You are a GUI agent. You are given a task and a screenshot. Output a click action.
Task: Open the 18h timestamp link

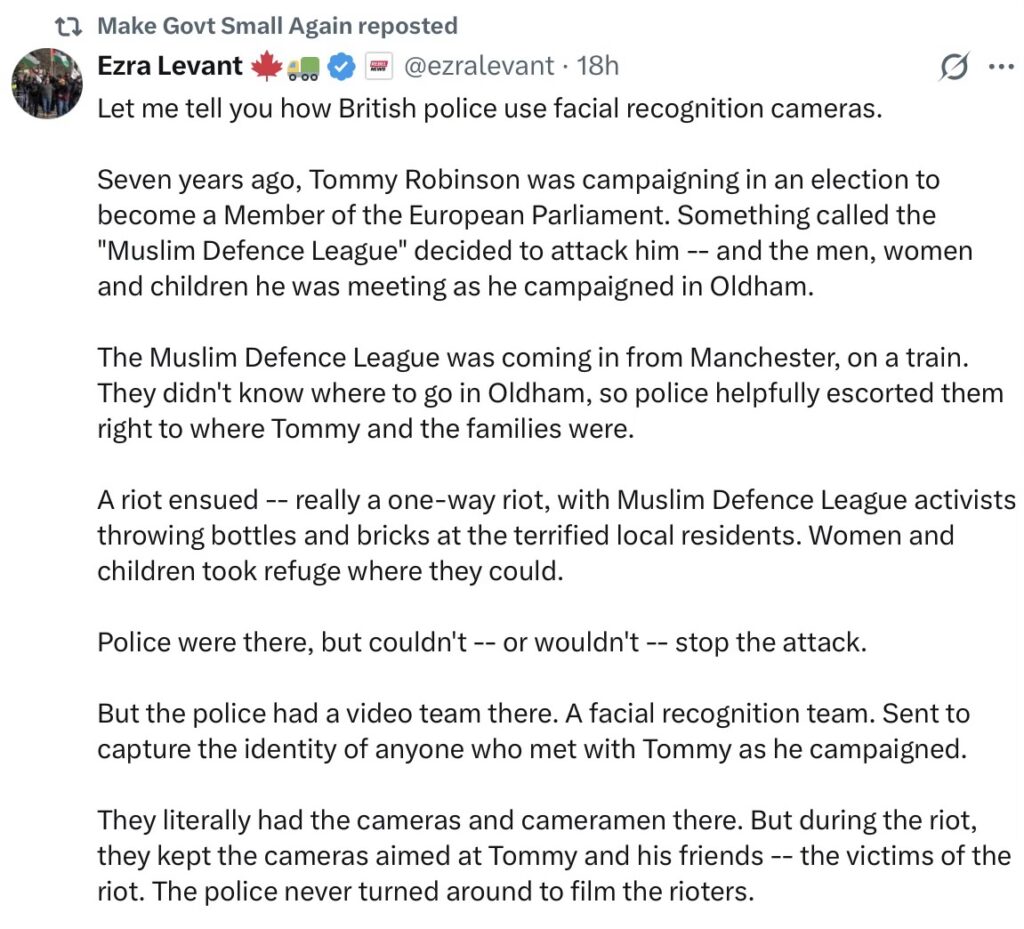coord(598,66)
